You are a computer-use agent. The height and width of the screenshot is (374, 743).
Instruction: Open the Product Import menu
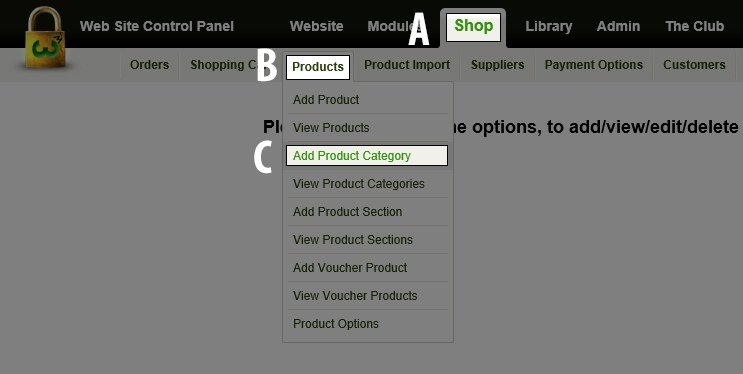(407, 65)
